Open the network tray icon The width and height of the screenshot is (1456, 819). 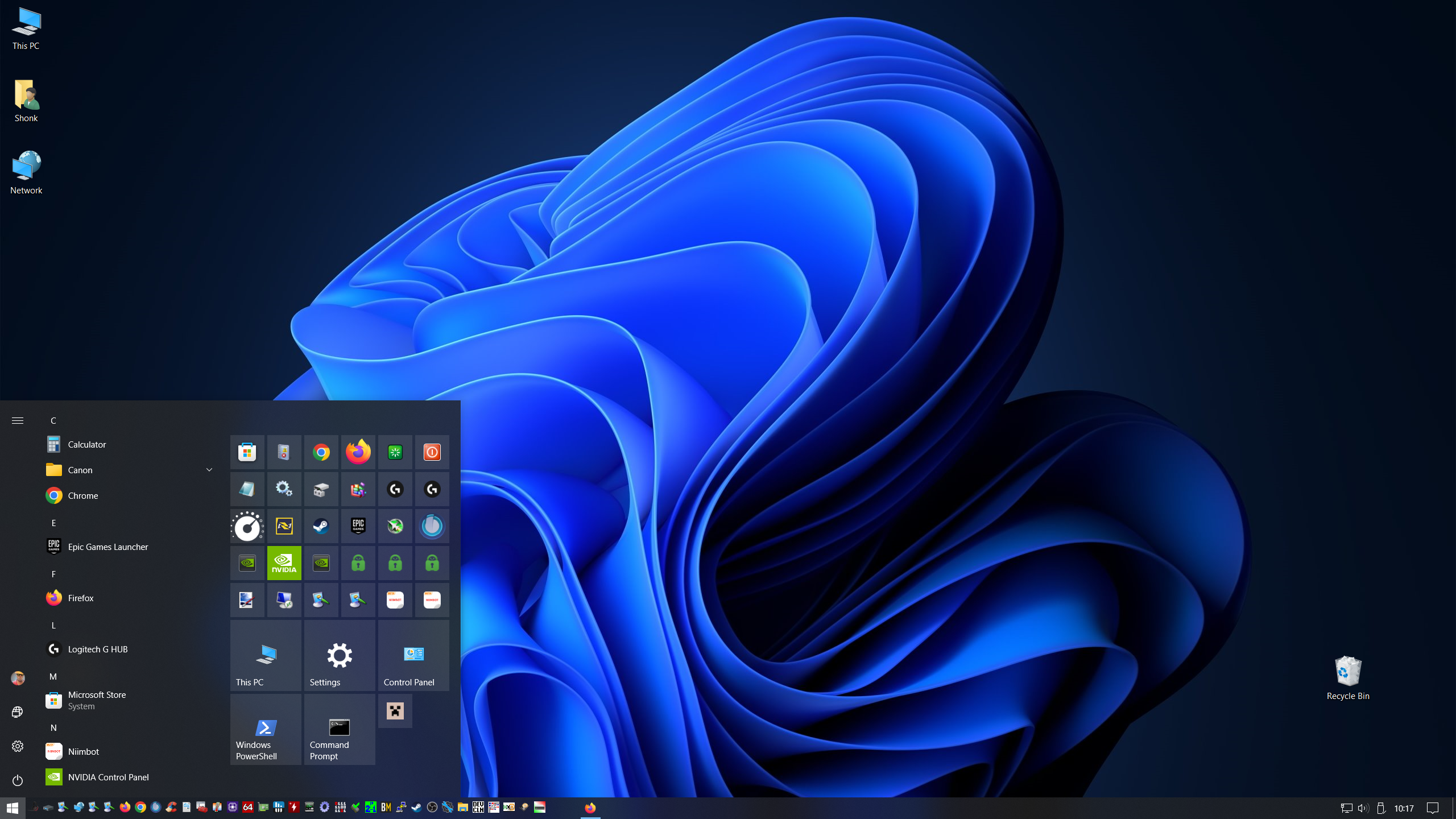[1346, 808]
